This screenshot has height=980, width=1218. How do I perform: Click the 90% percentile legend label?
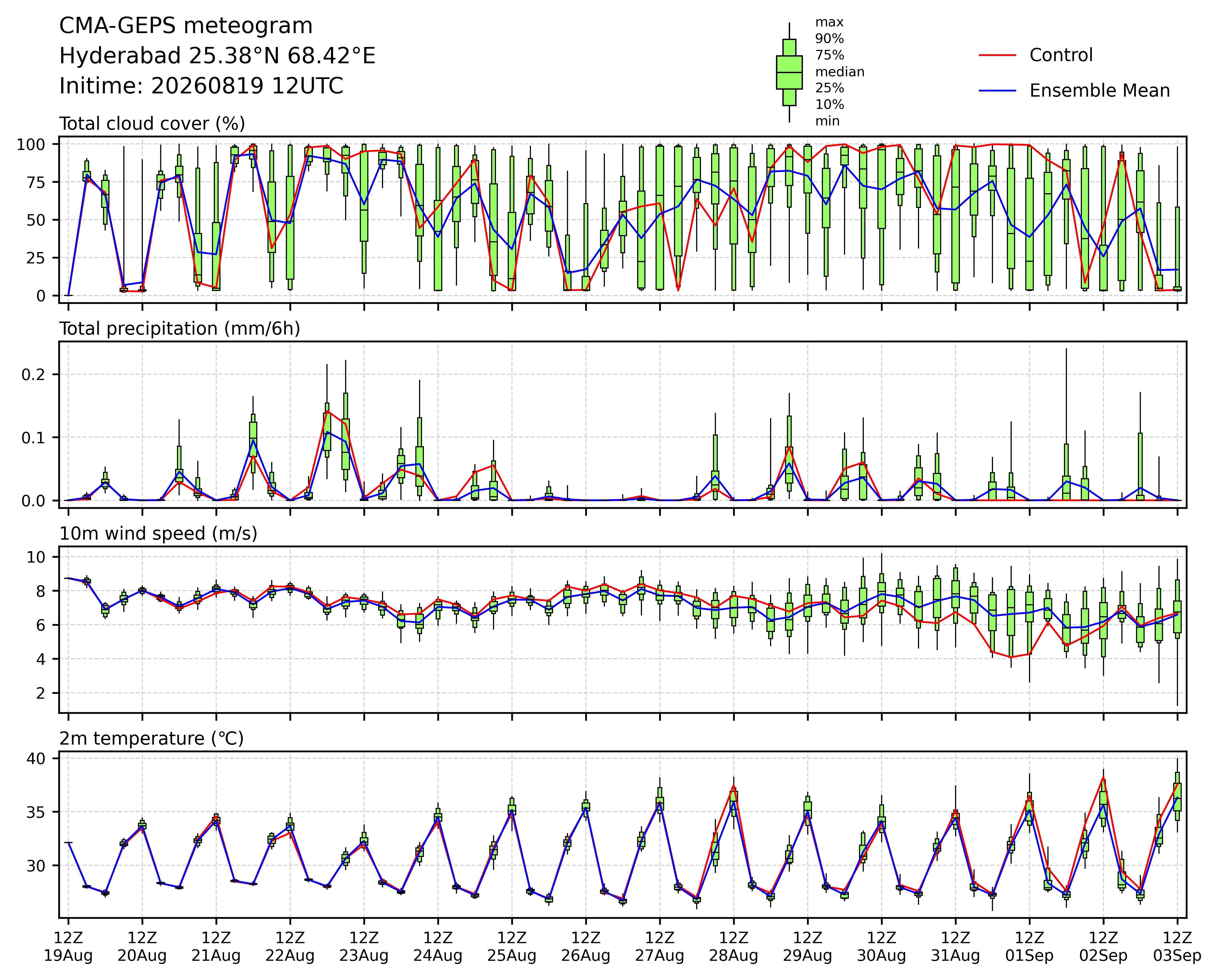[x=829, y=39]
